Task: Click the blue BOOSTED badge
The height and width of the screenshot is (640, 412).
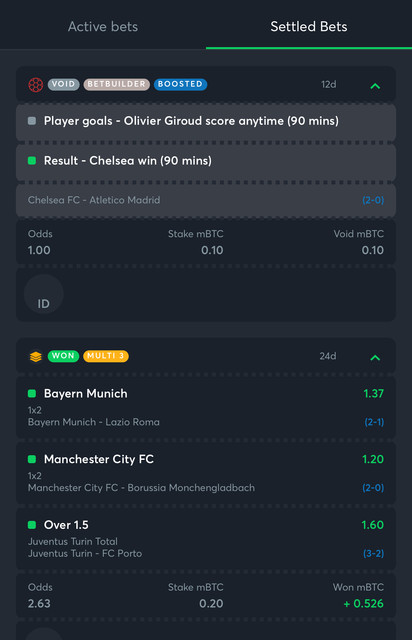Action: [180, 84]
